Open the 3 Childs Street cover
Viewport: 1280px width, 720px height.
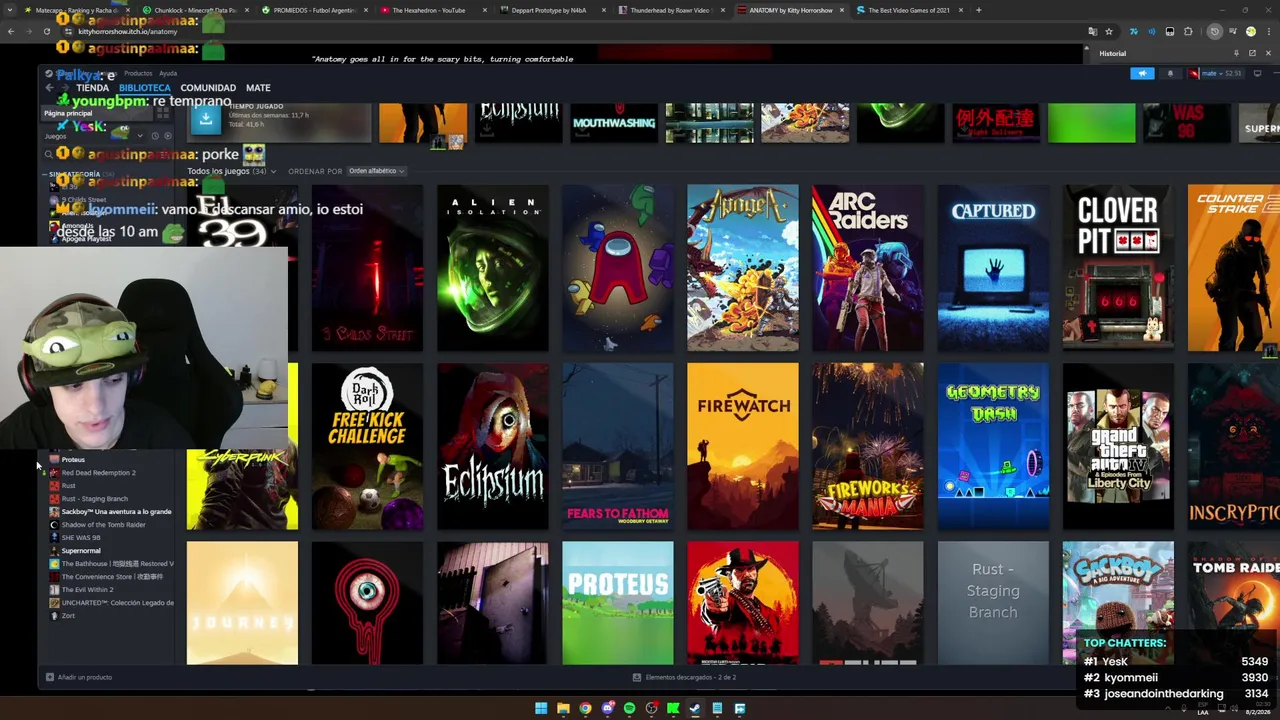pos(367,268)
